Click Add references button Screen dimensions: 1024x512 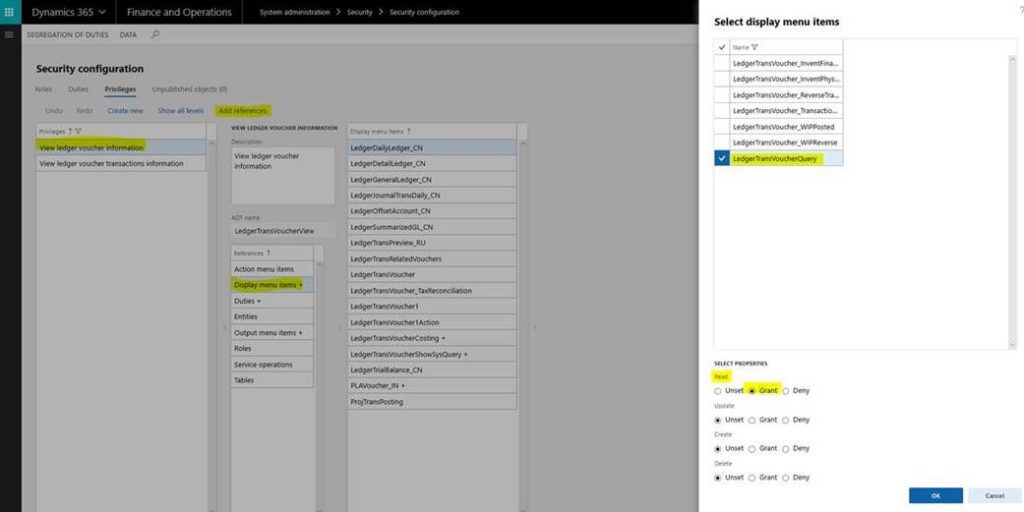click(242, 110)
